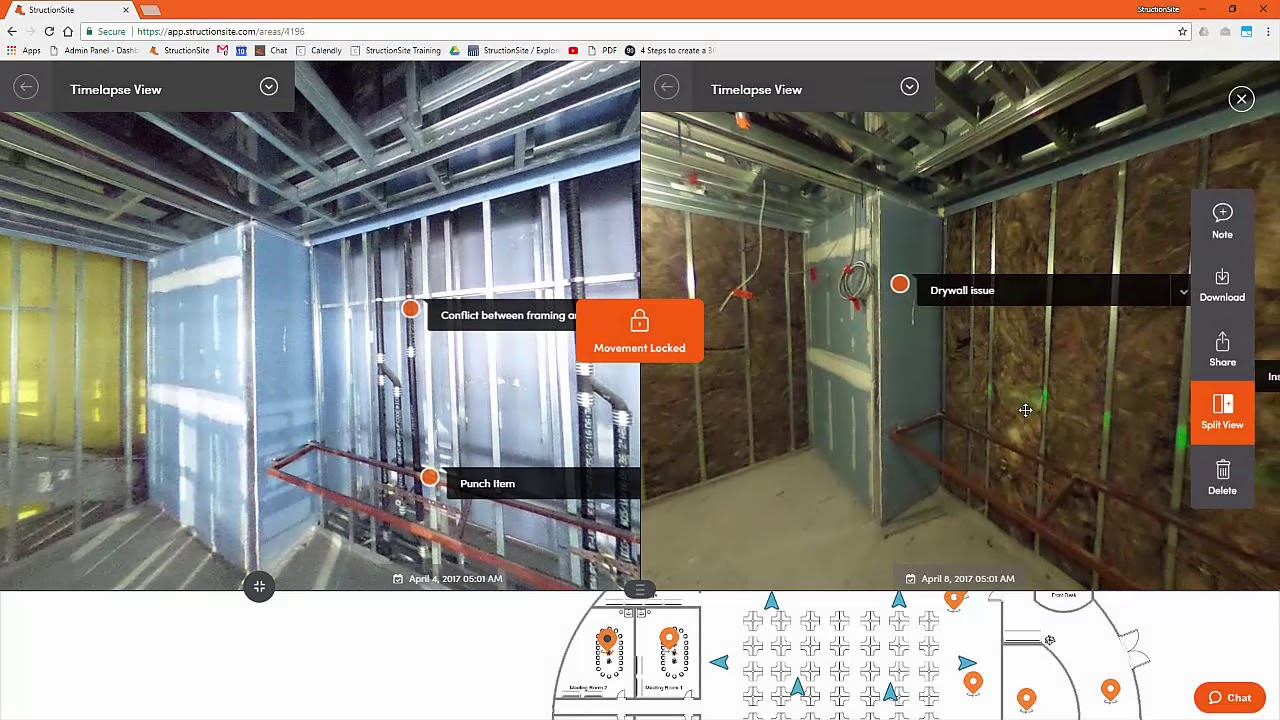This screenshot has height=720, width=1280.
Task: Toggle Split View mode off
Action: point(1222,411)
